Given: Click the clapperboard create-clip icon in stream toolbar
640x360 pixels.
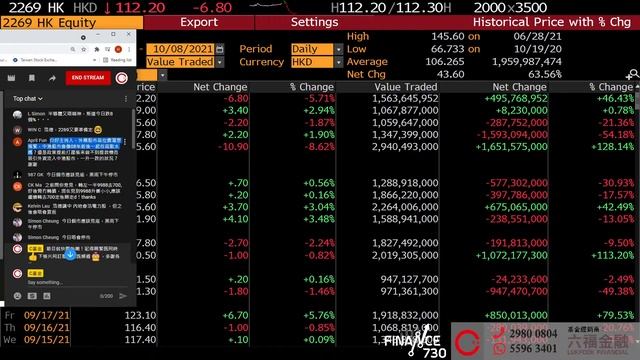Looking at the screenshot, I should tap(11, 78).
